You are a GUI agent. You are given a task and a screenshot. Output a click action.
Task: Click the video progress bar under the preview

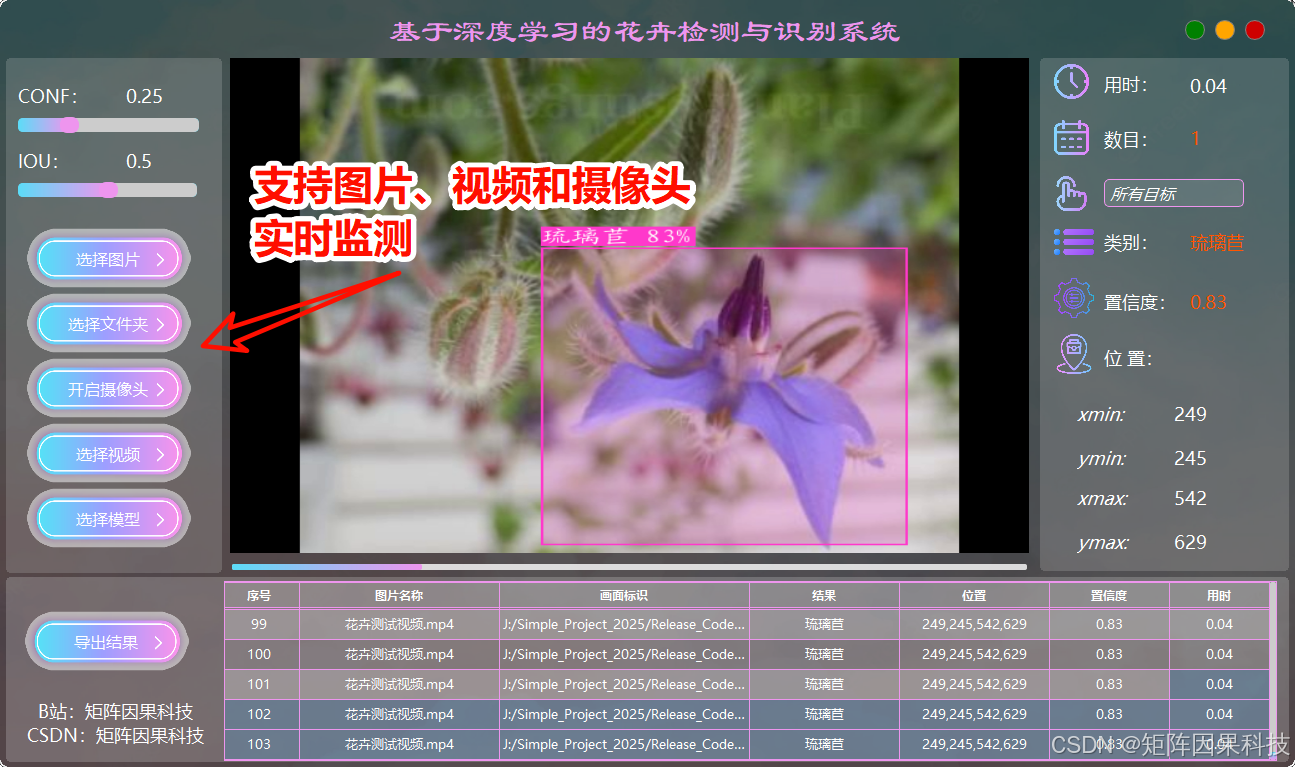(x=629, y=567)
